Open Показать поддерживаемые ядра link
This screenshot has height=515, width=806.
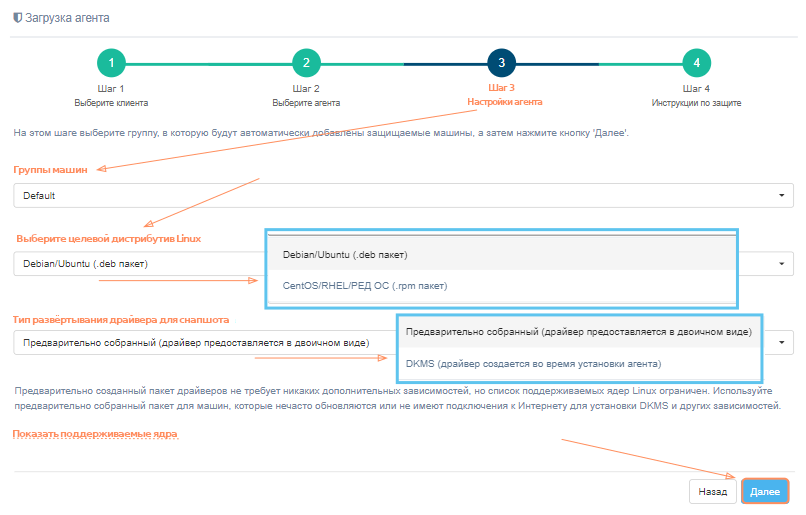[95, 435]
